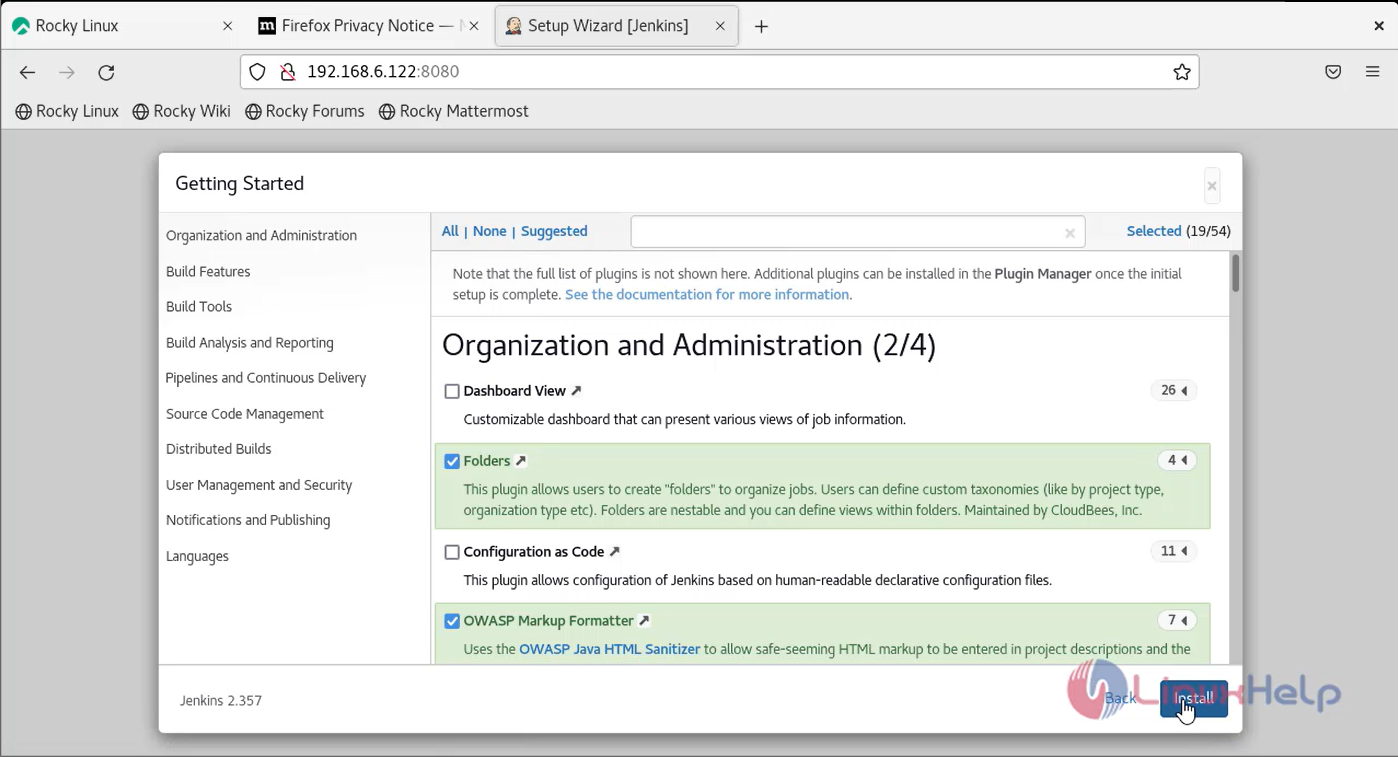Jump to Source Code Management category
The height and width of the screenshot is (757, 1398).
pyautogui.click(x=245, y=414)
